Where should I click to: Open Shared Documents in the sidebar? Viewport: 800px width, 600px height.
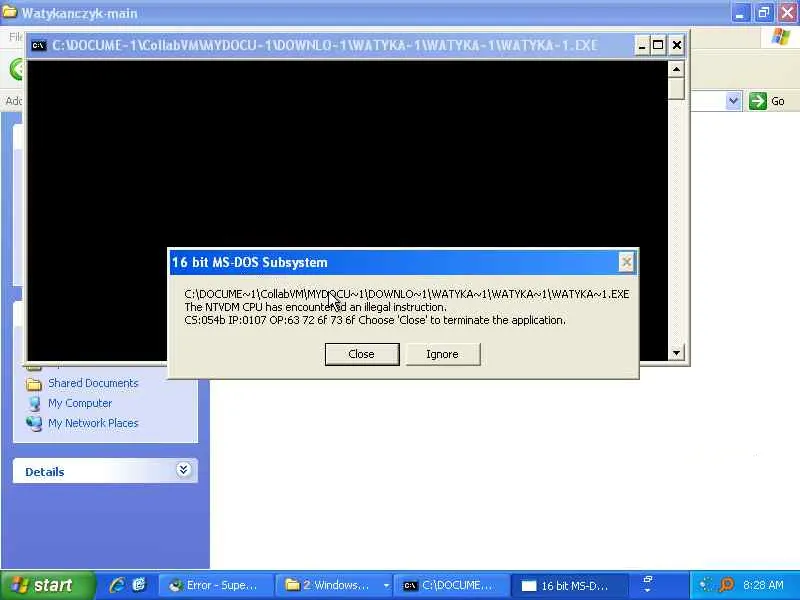pyautogui.click(x=93, y=383)
